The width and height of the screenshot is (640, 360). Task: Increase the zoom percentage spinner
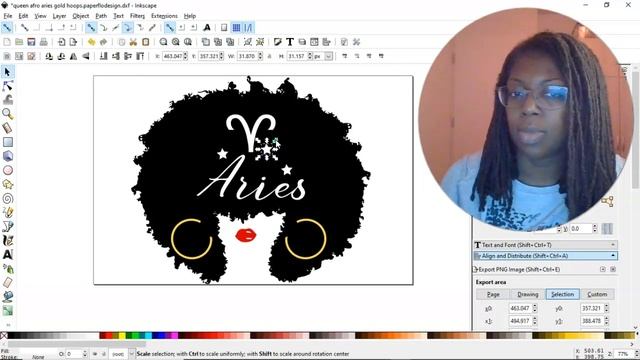pyautogui.click(x=636, y=352)
